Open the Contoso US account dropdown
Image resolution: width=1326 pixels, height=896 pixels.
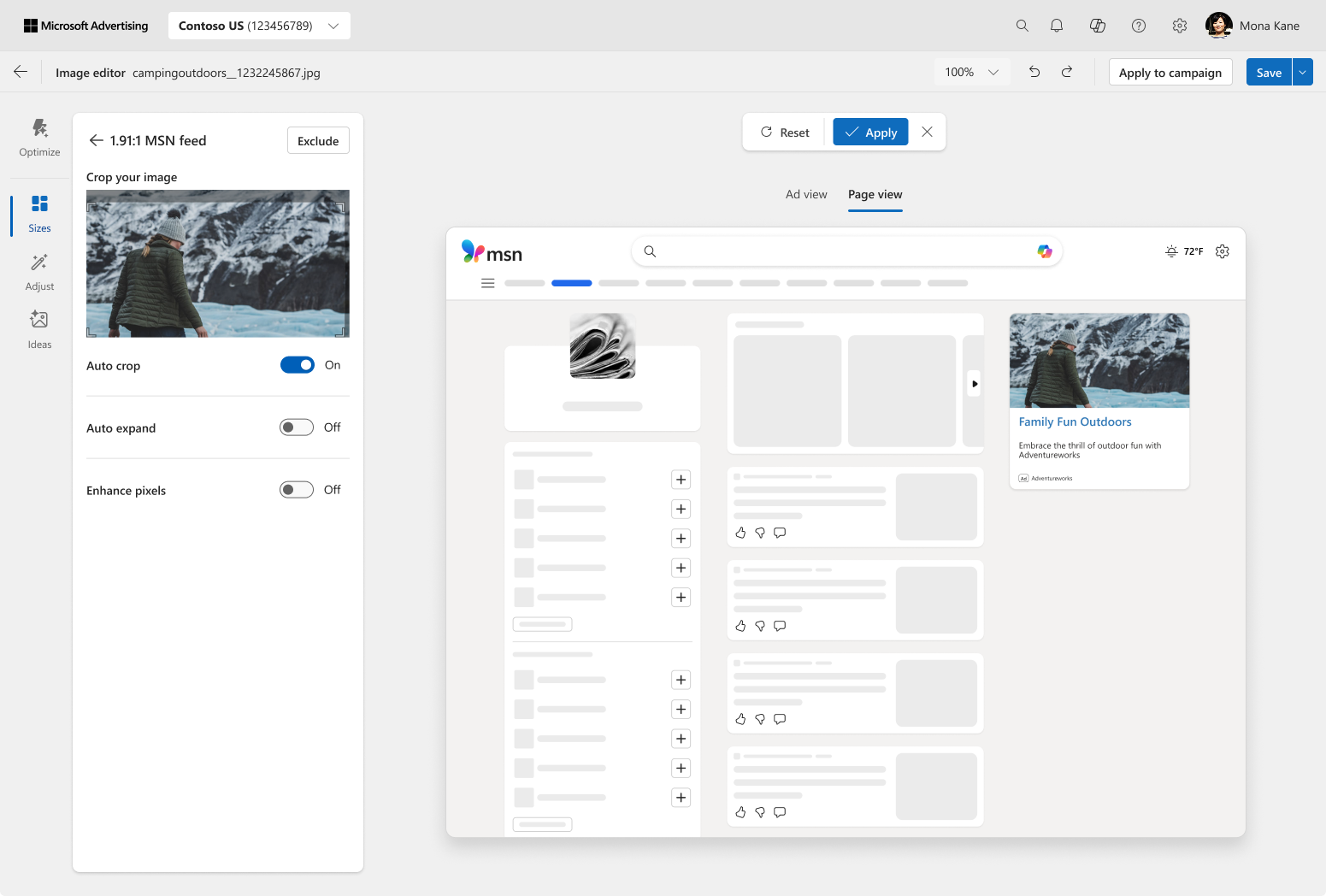pos(259,26)
